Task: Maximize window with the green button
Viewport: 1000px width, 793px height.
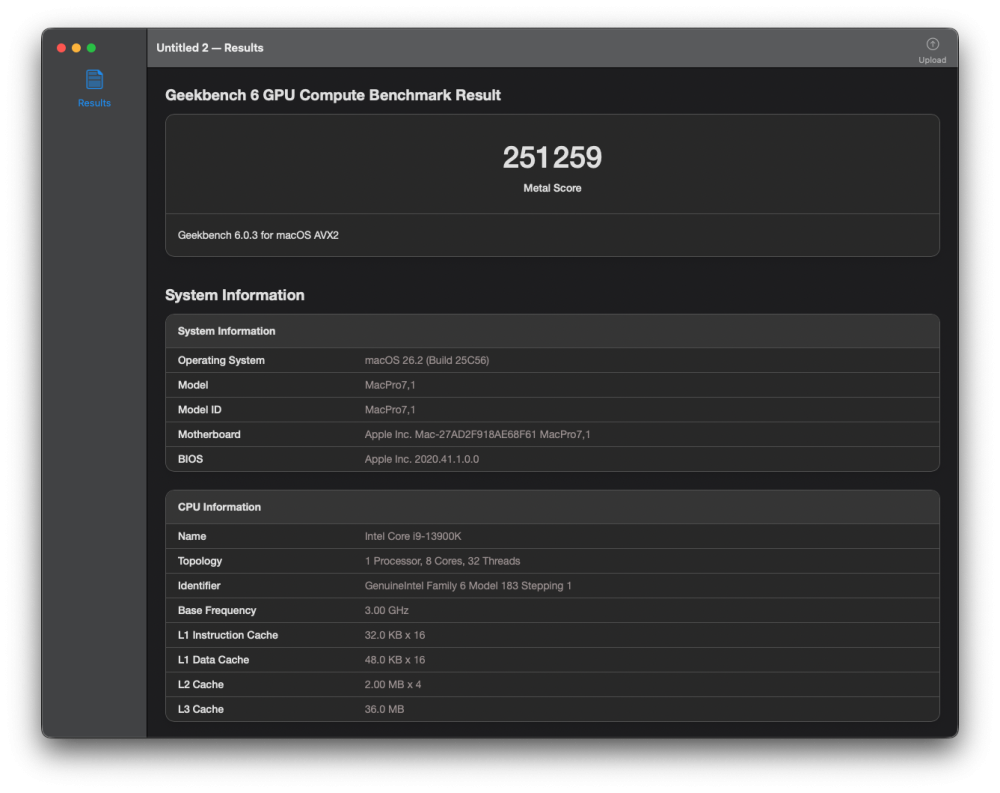Action: [91, 48]
